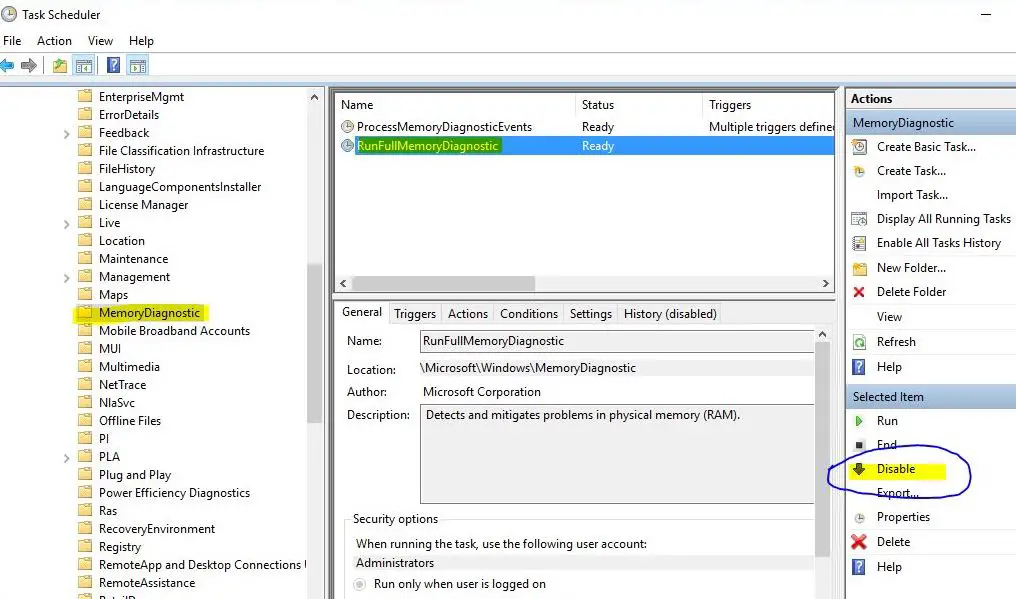Click the black End square icon
Screen dimensions: 1016x599
859,445
